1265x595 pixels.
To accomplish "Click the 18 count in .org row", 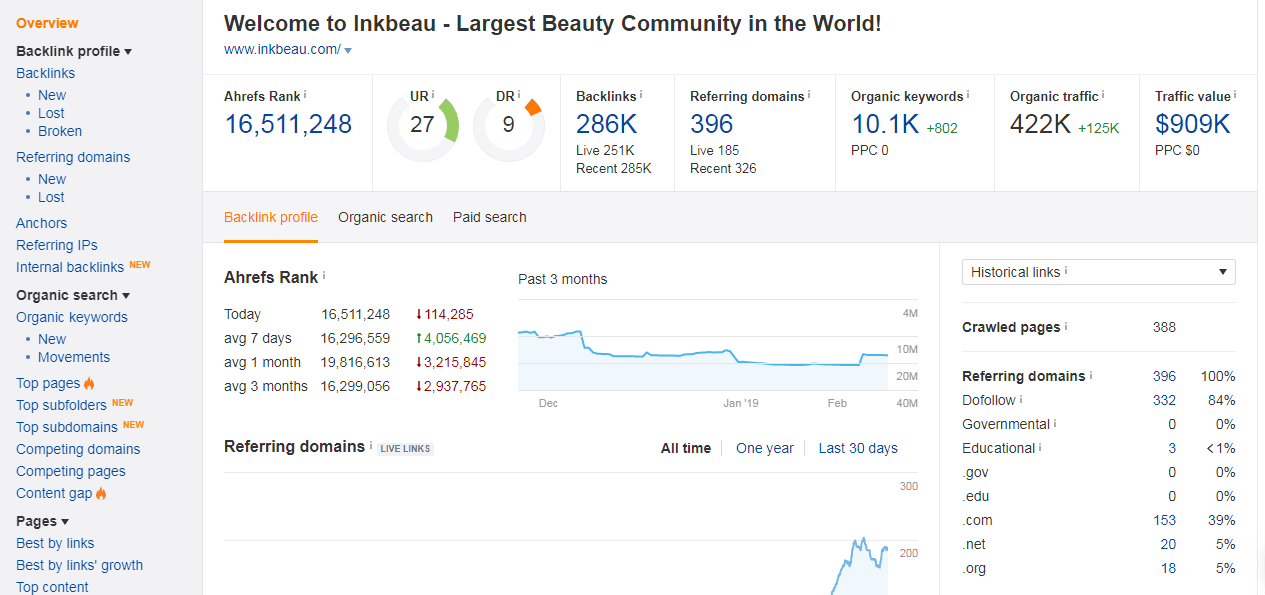I will (1168, 568).
